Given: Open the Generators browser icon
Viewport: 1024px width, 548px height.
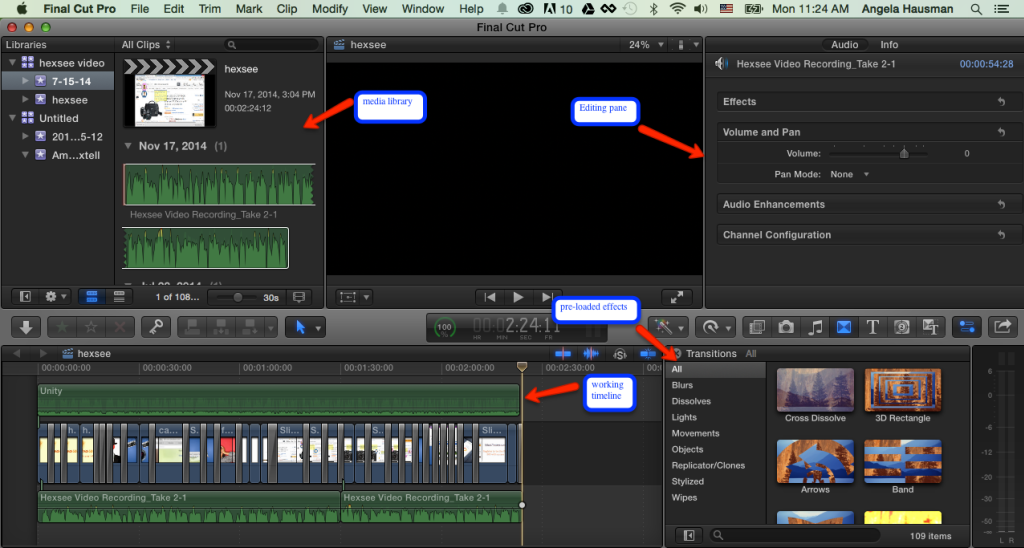Looking at the screenshot, I should click(901, 327).
